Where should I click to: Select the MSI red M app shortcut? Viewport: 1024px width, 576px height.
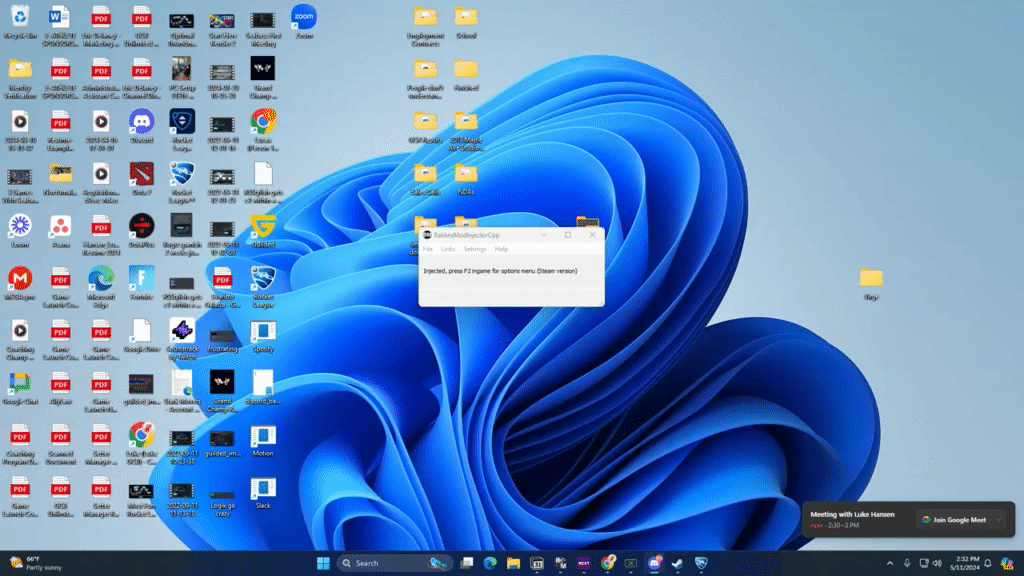click(20, 283)
